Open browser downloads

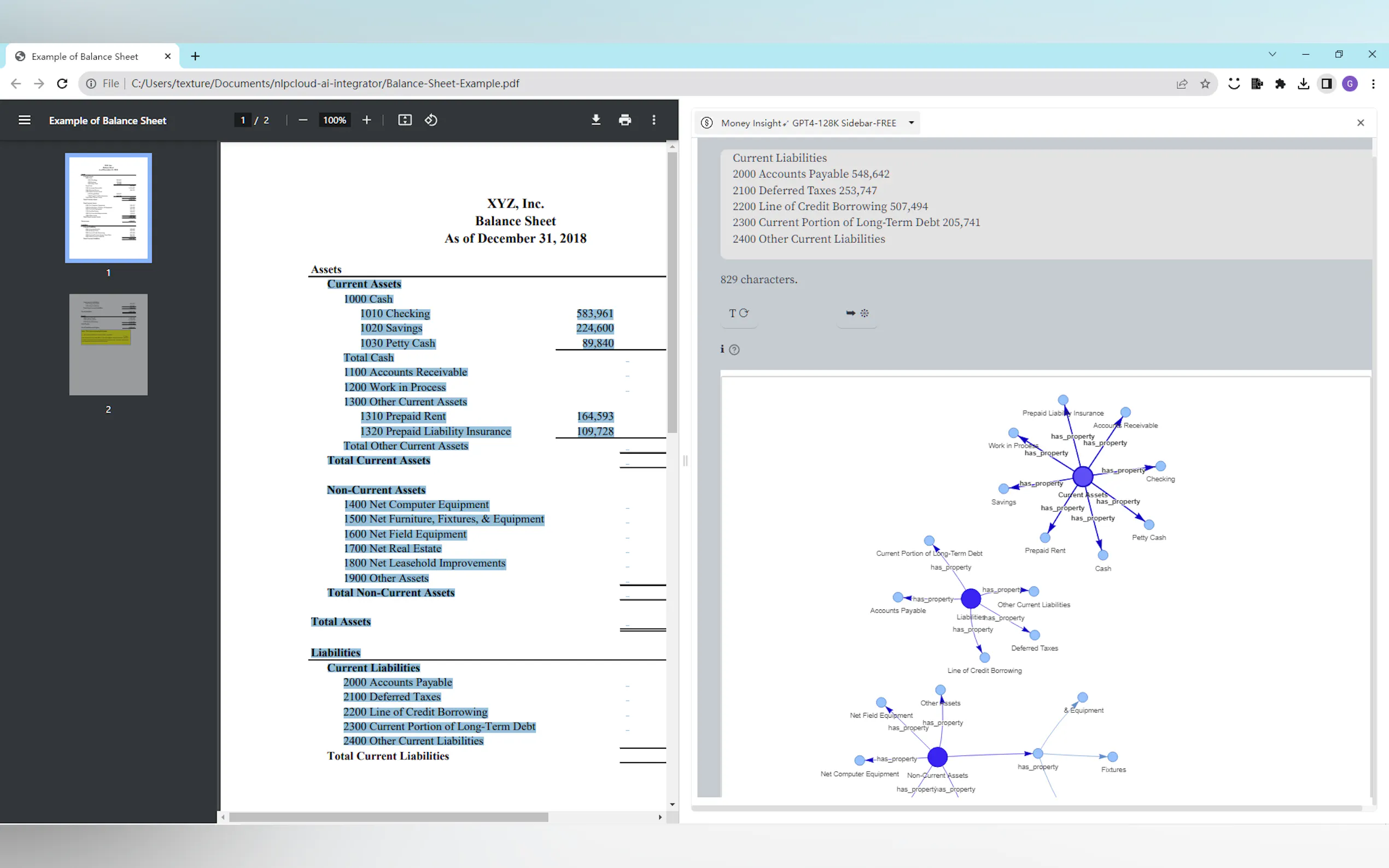(1304, 84)
